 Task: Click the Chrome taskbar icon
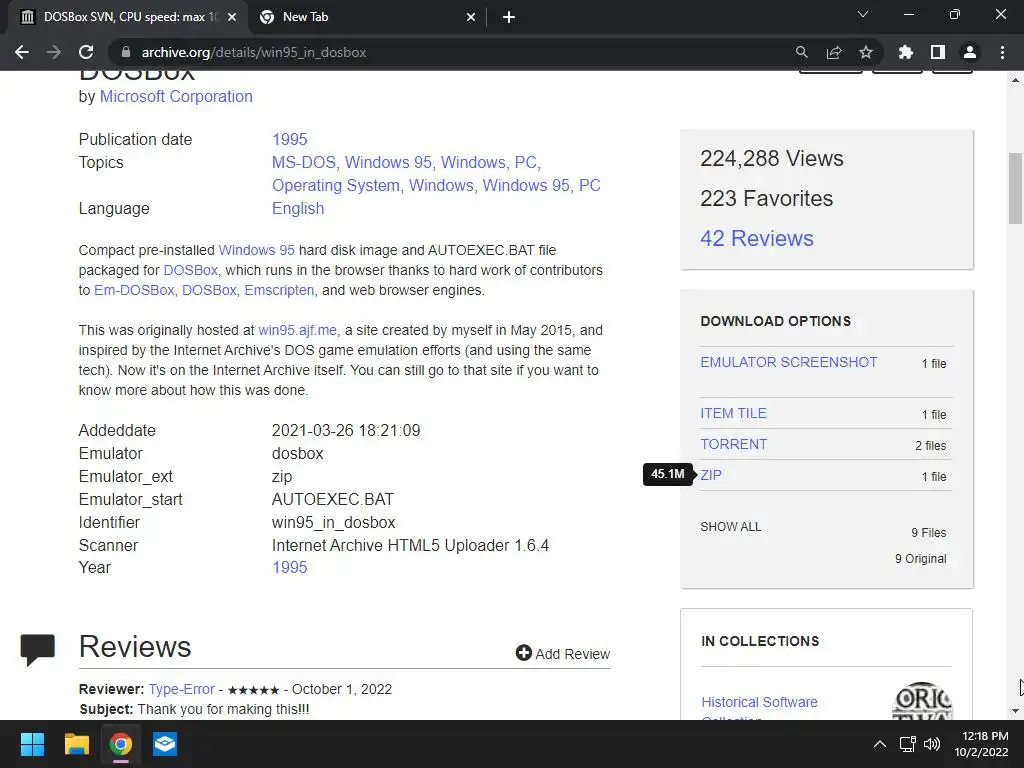(121, 744)
